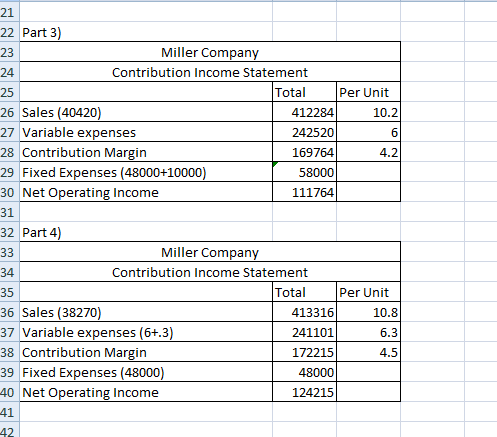
Task: Click Contribution Income Statement in row 24
Action: coord(210,72)
